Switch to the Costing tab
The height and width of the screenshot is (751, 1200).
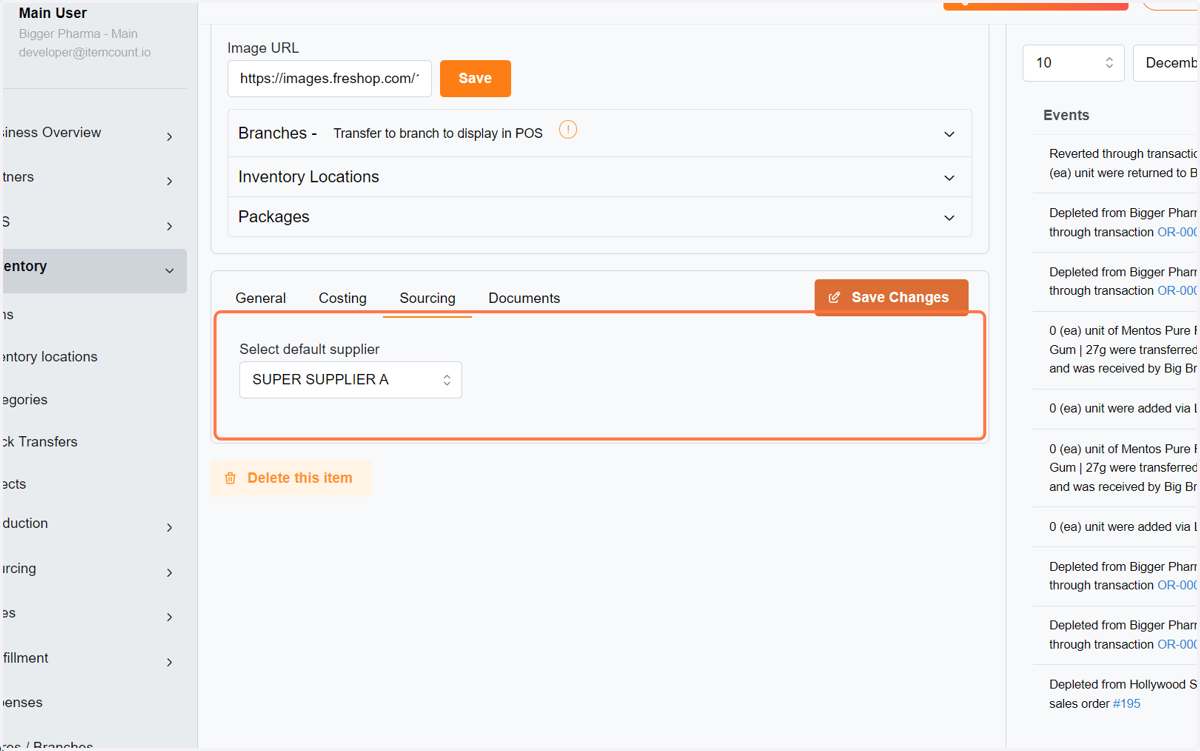click(343, 298)
